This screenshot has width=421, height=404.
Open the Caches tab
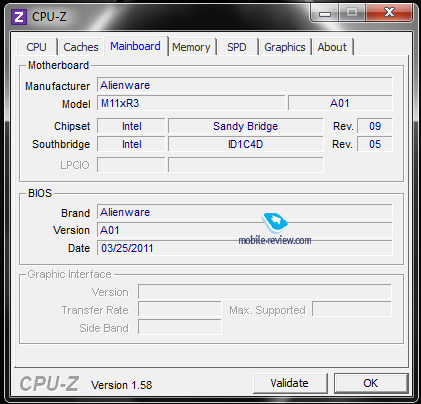(x=81, y=47)
